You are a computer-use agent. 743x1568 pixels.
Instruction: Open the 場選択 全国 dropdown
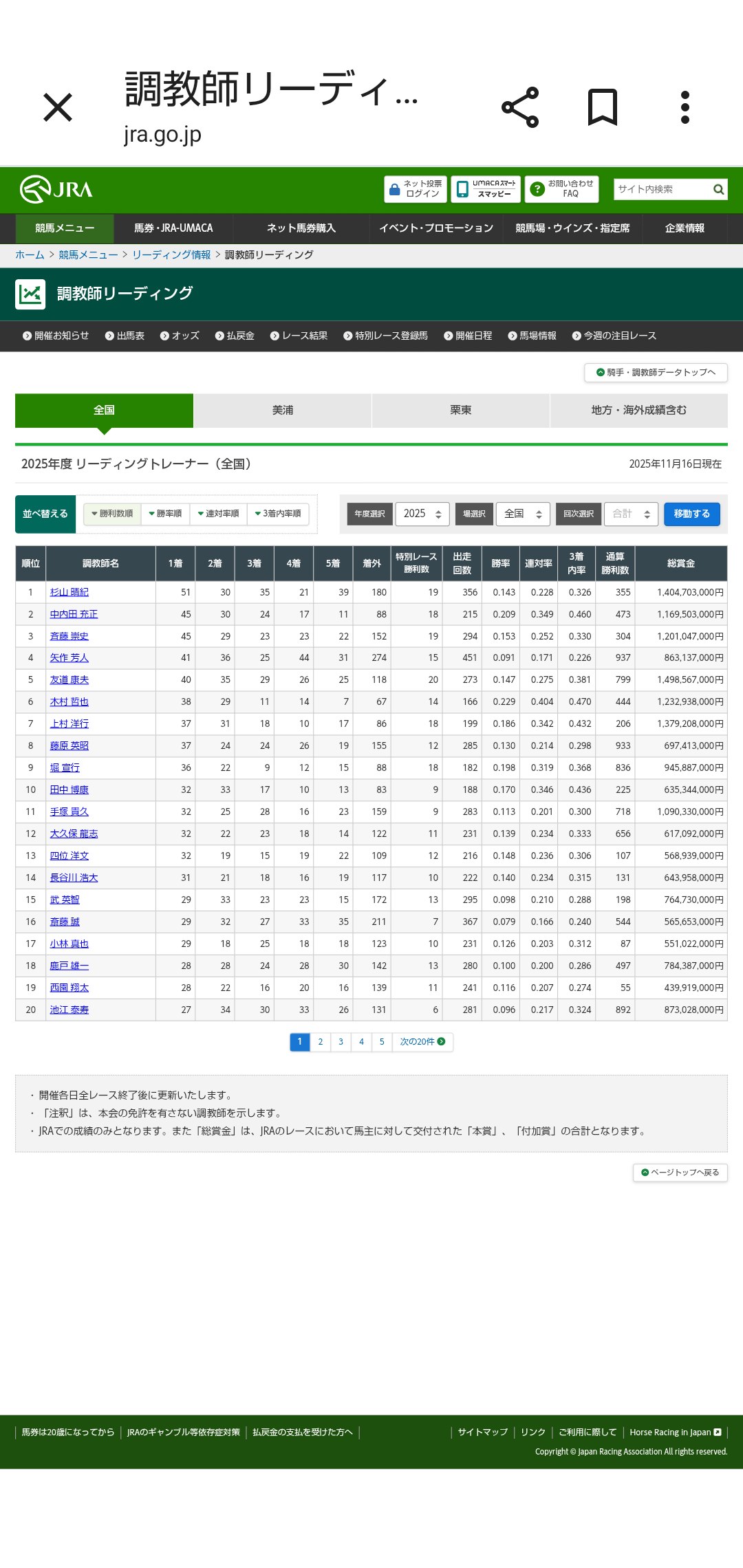pos(523,514)
